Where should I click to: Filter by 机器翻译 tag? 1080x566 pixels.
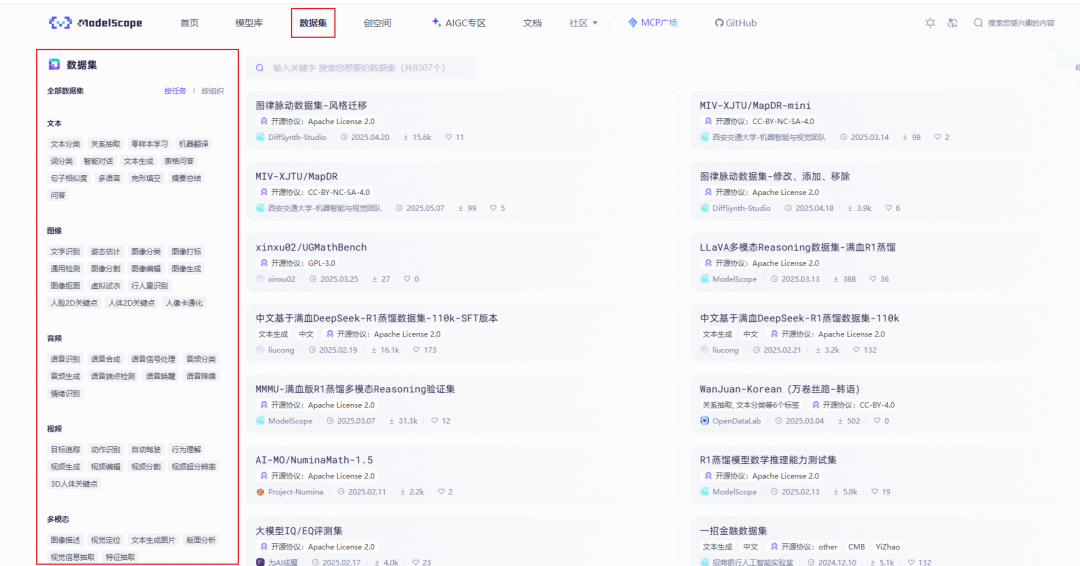tap(194, 144)
